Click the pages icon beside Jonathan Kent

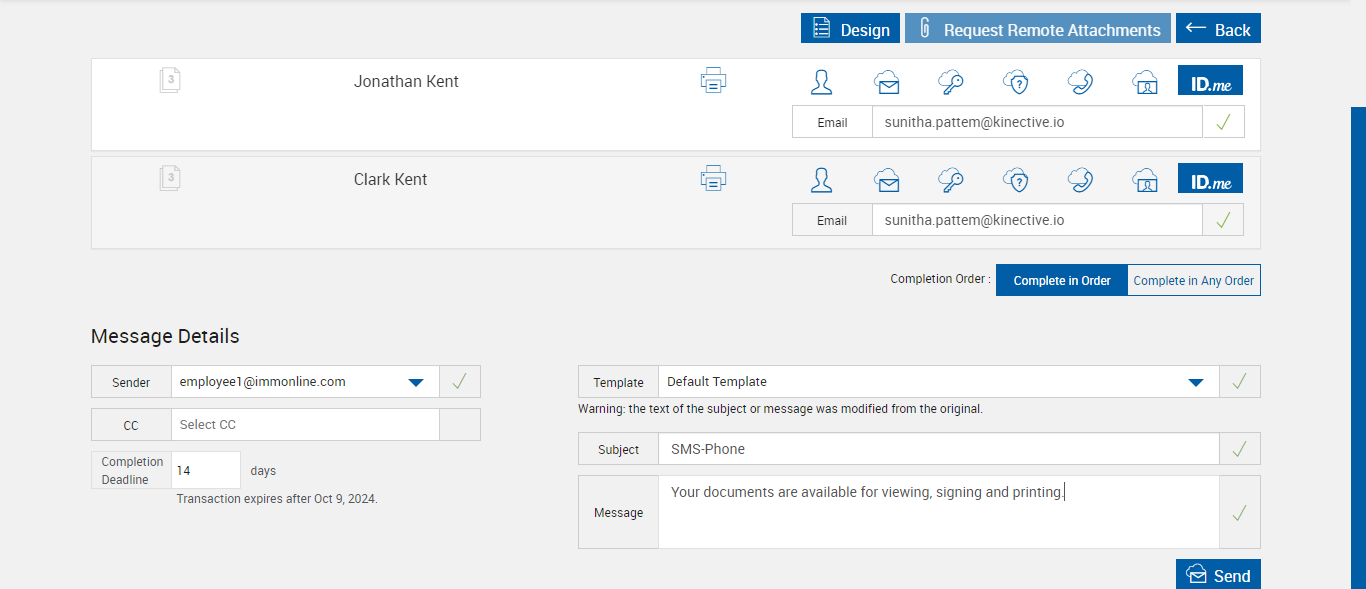[x=170, y=81]
